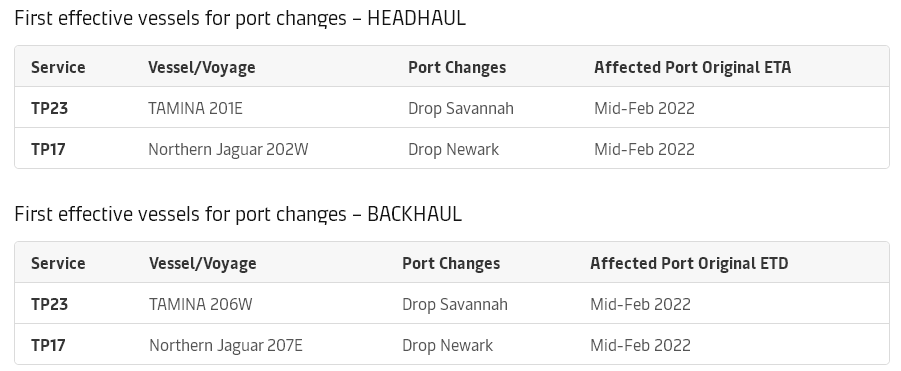This screenshot has width=901, height=371.
Task: Select the Service header in HEADHAUL table
Action: [x=58, y=67]
